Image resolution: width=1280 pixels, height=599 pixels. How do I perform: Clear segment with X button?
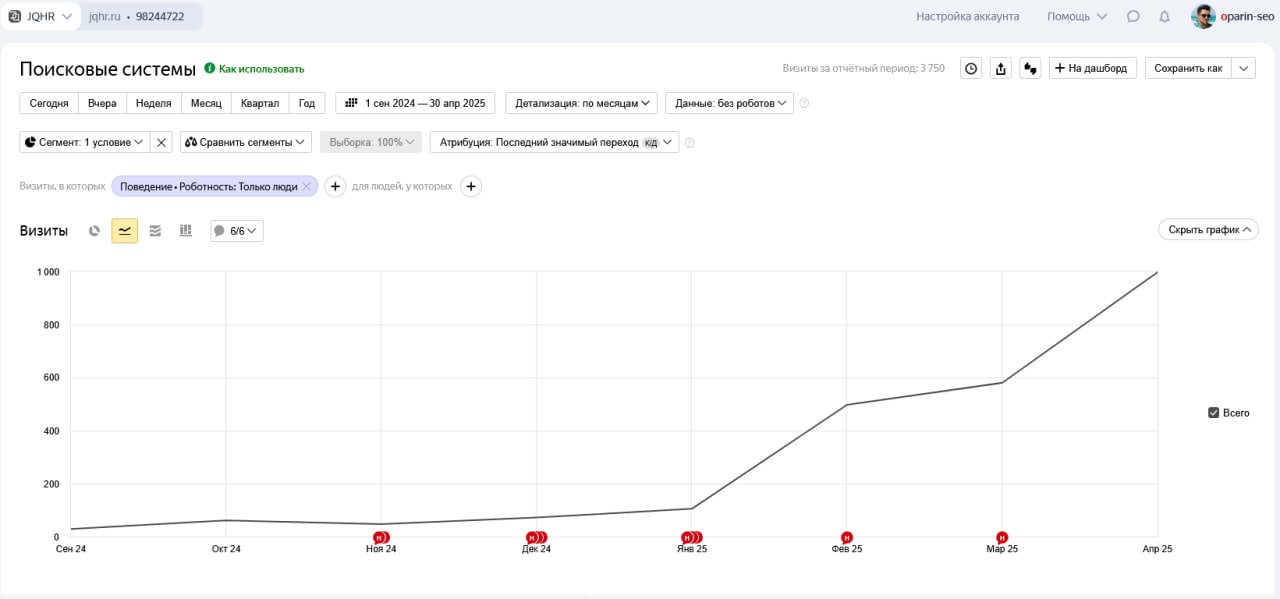point(161,142)
